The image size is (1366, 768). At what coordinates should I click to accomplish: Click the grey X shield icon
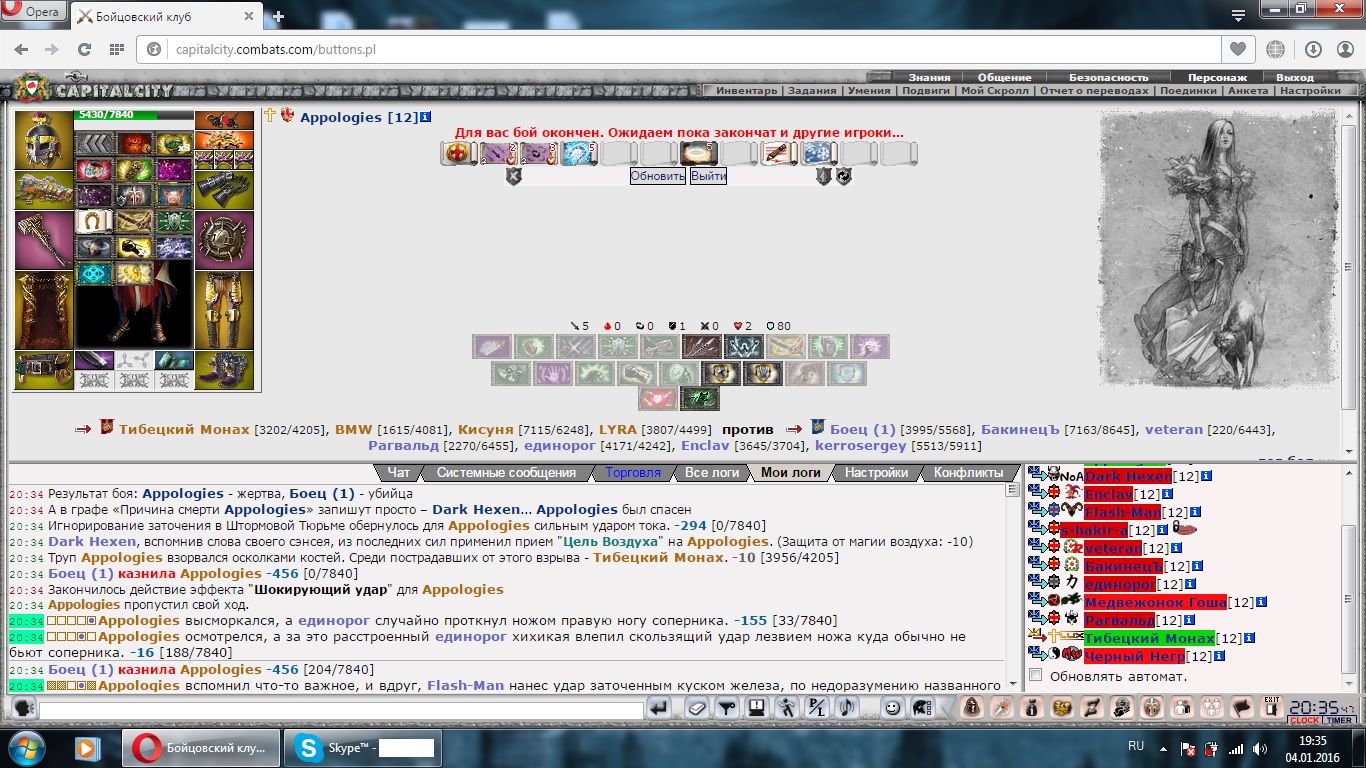(513, 176)
